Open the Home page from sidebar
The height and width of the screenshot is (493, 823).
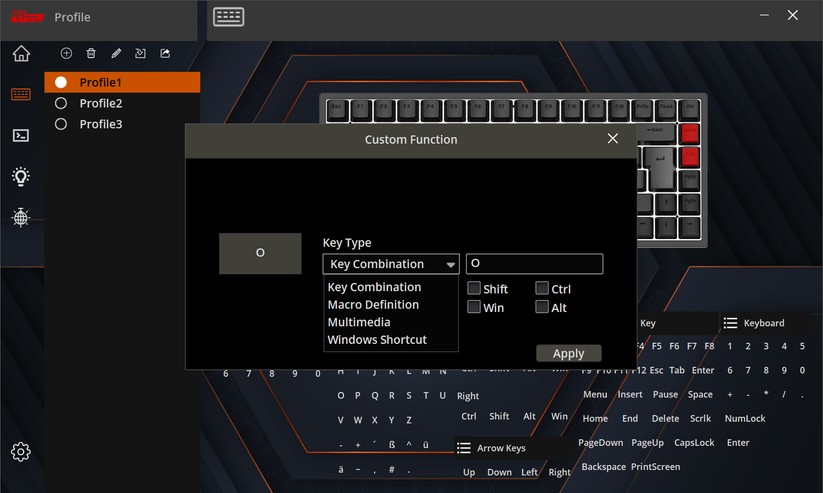(21, 54)
